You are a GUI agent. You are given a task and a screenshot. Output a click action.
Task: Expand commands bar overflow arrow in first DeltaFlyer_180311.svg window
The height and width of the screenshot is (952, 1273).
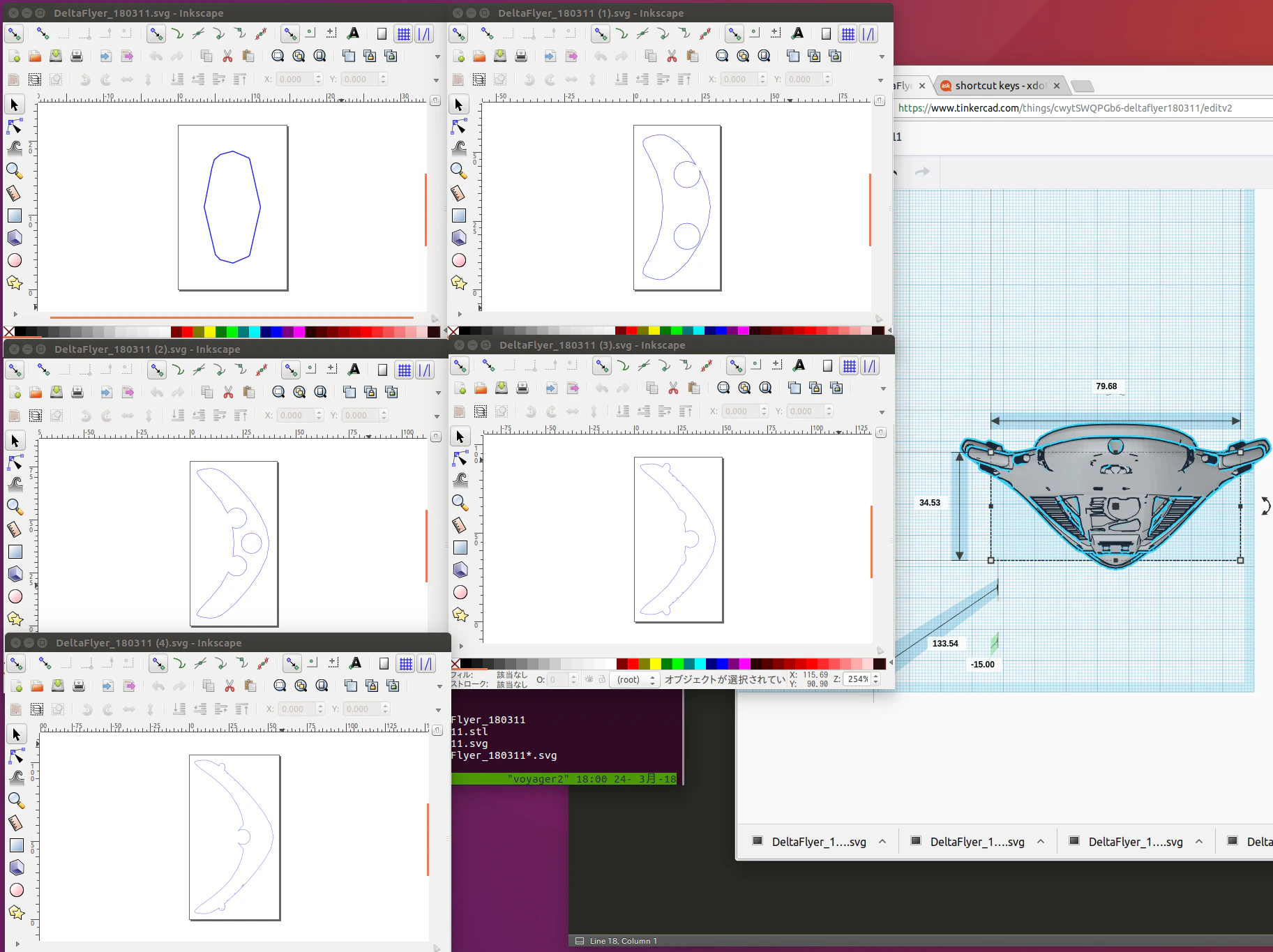(x=437, y=56)
